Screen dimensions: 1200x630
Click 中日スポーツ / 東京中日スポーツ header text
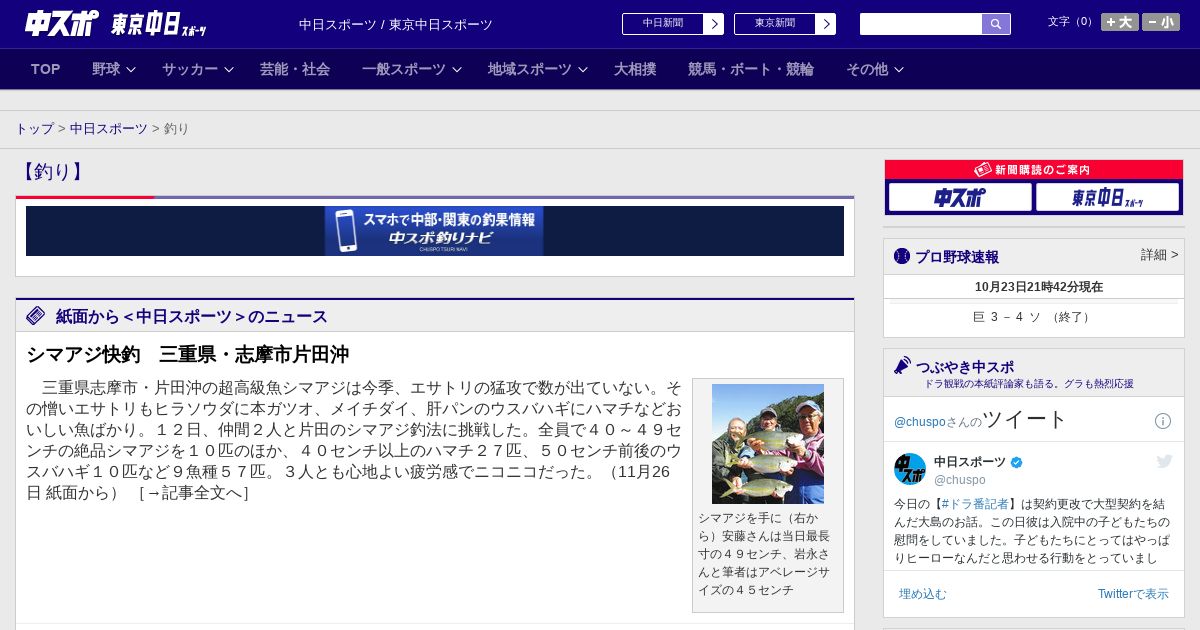(x=396, y=25)
